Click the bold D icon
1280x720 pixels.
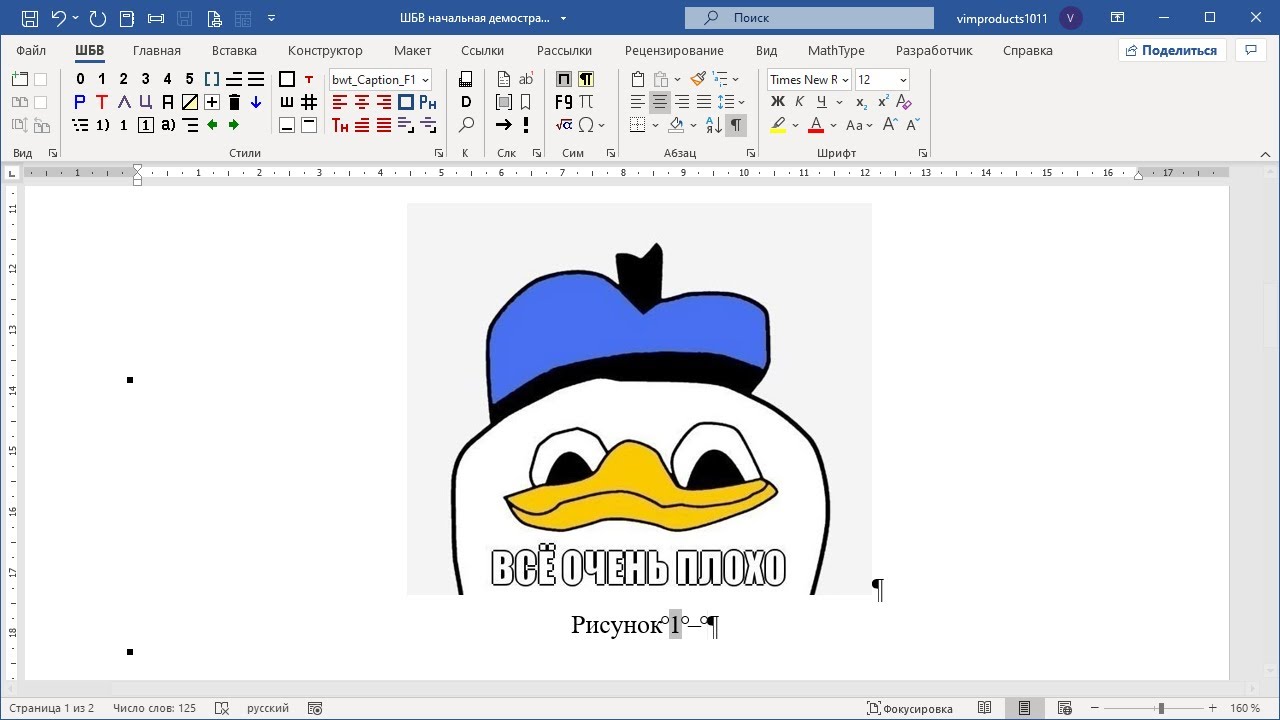pyautogui.click(x=466, y=102)
